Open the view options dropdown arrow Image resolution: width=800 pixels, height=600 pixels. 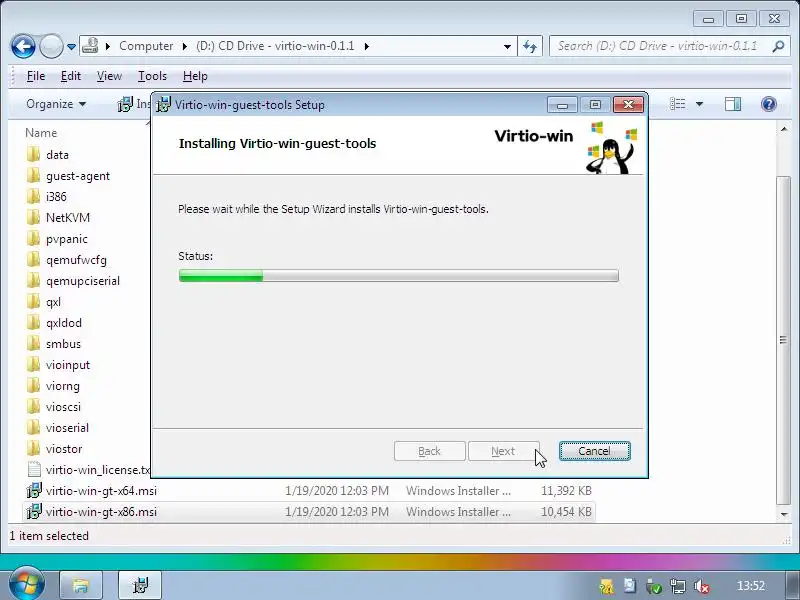pyautogui.click(x=699, y=104)
